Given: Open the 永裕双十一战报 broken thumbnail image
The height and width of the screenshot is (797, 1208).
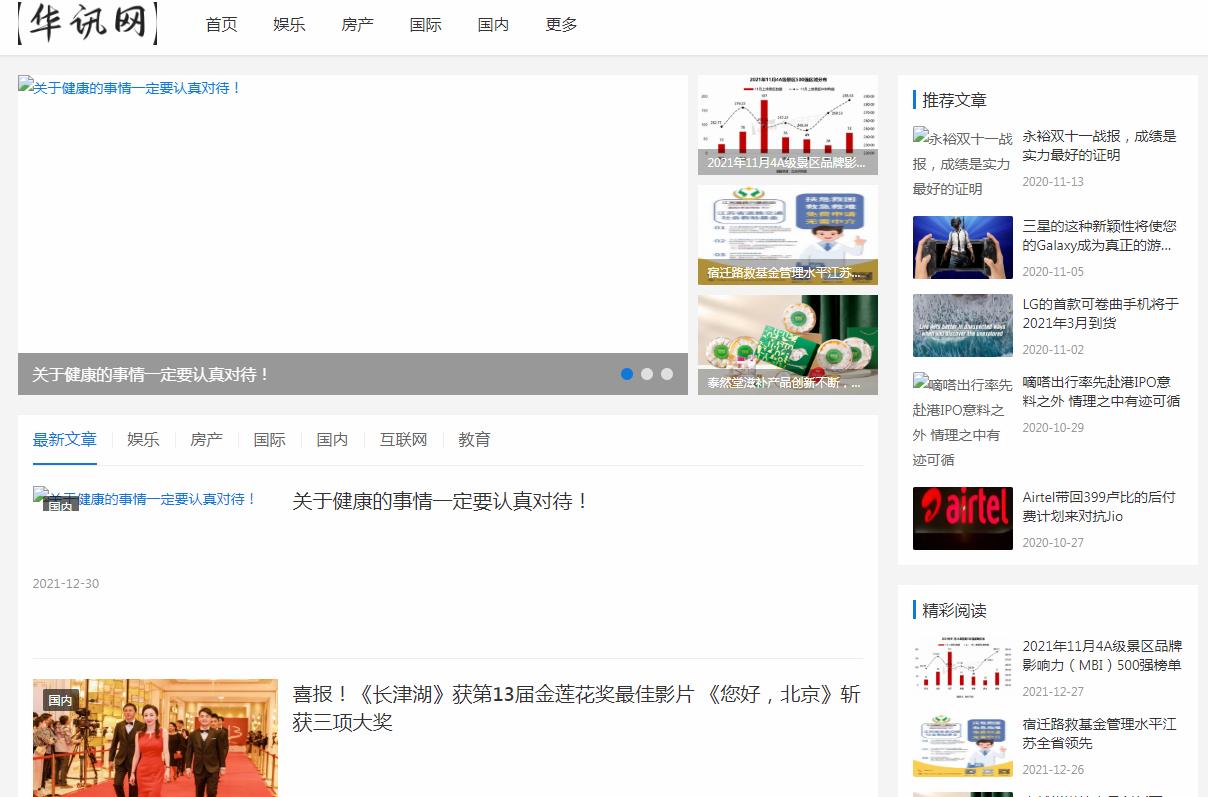Looking at the screenshot, I should pos(962,162).
